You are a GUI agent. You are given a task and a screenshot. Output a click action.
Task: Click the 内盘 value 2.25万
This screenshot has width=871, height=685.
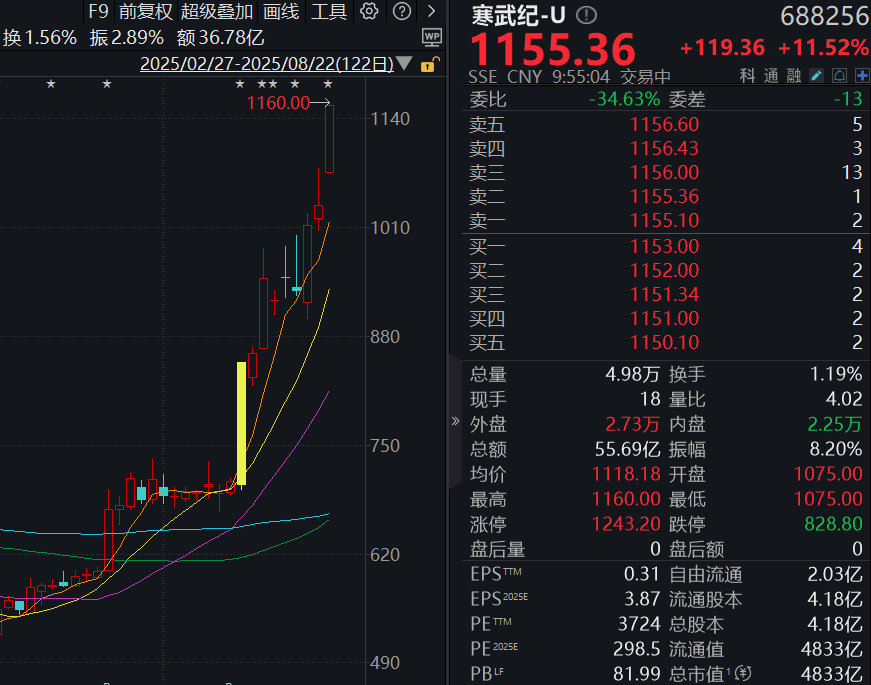tap(834, 424)
